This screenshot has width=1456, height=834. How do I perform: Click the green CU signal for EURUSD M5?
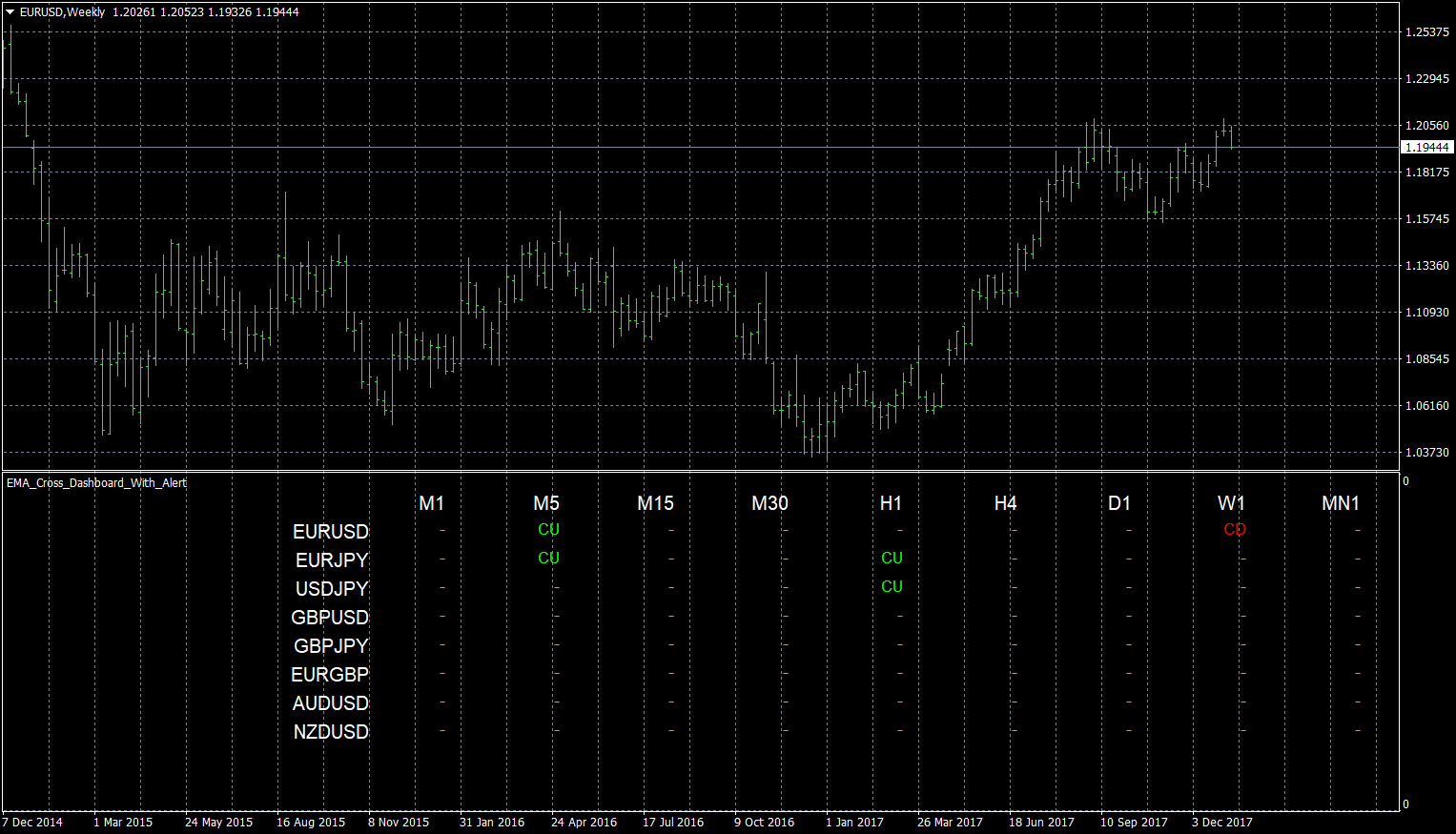(x=548, y=530)
